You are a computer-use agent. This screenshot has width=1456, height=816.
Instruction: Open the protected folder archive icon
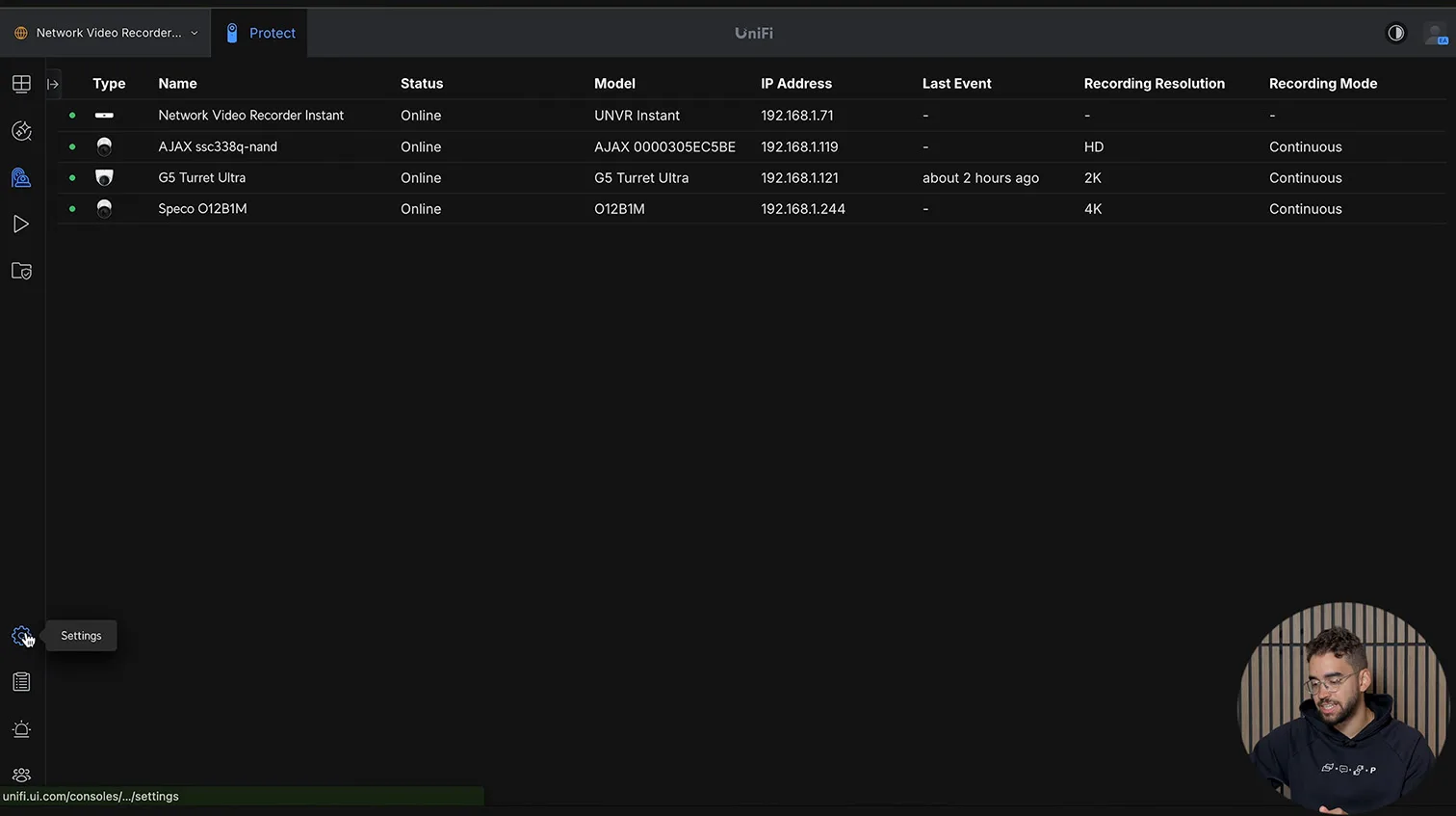pyautogui.click(x=21, y=271)
